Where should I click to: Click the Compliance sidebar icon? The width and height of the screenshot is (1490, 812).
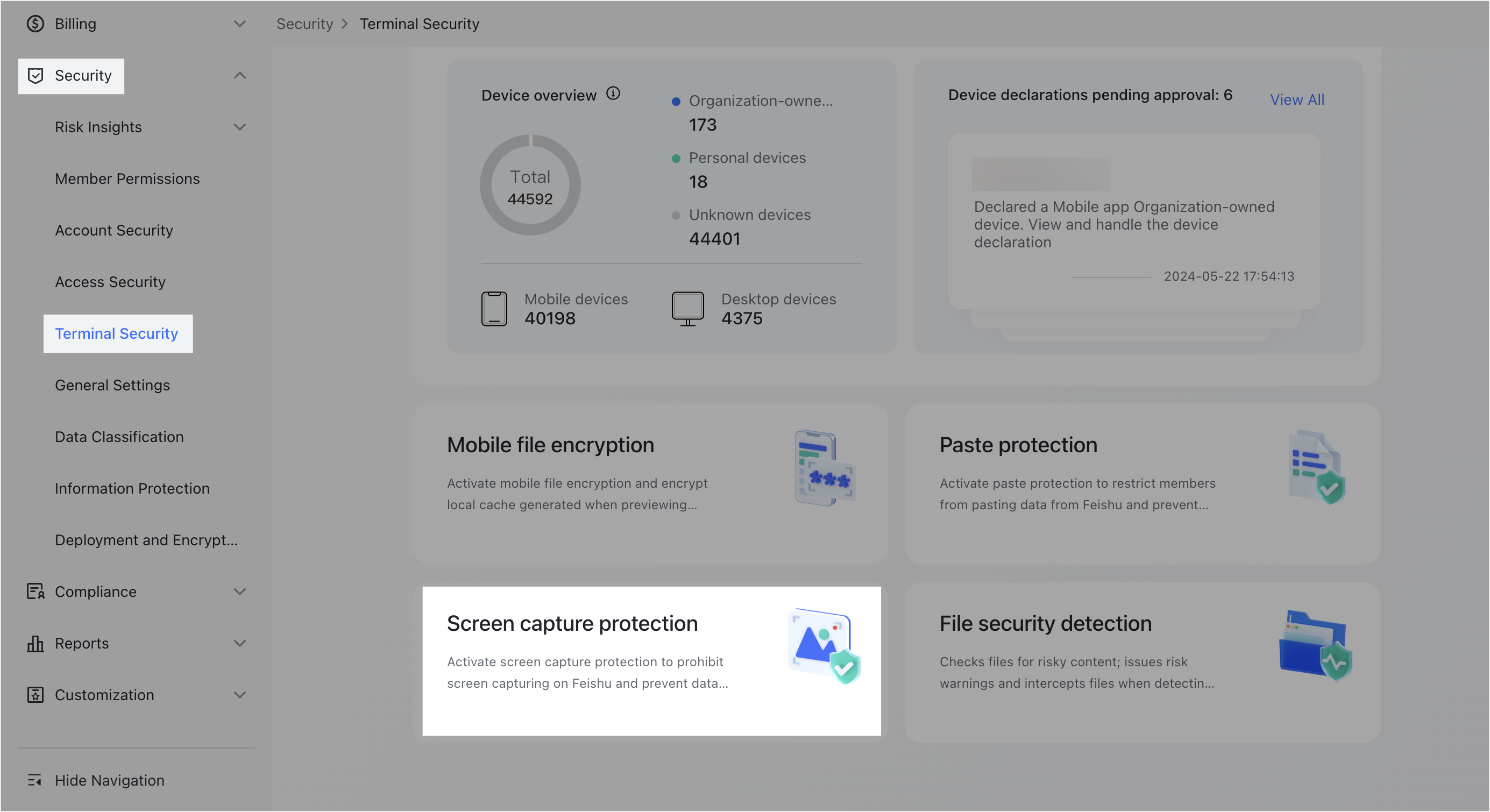coord(36,591)
